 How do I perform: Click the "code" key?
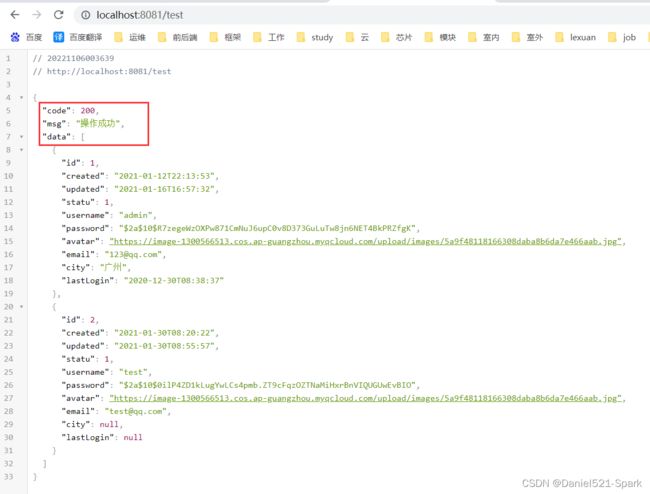pos(56,111)
